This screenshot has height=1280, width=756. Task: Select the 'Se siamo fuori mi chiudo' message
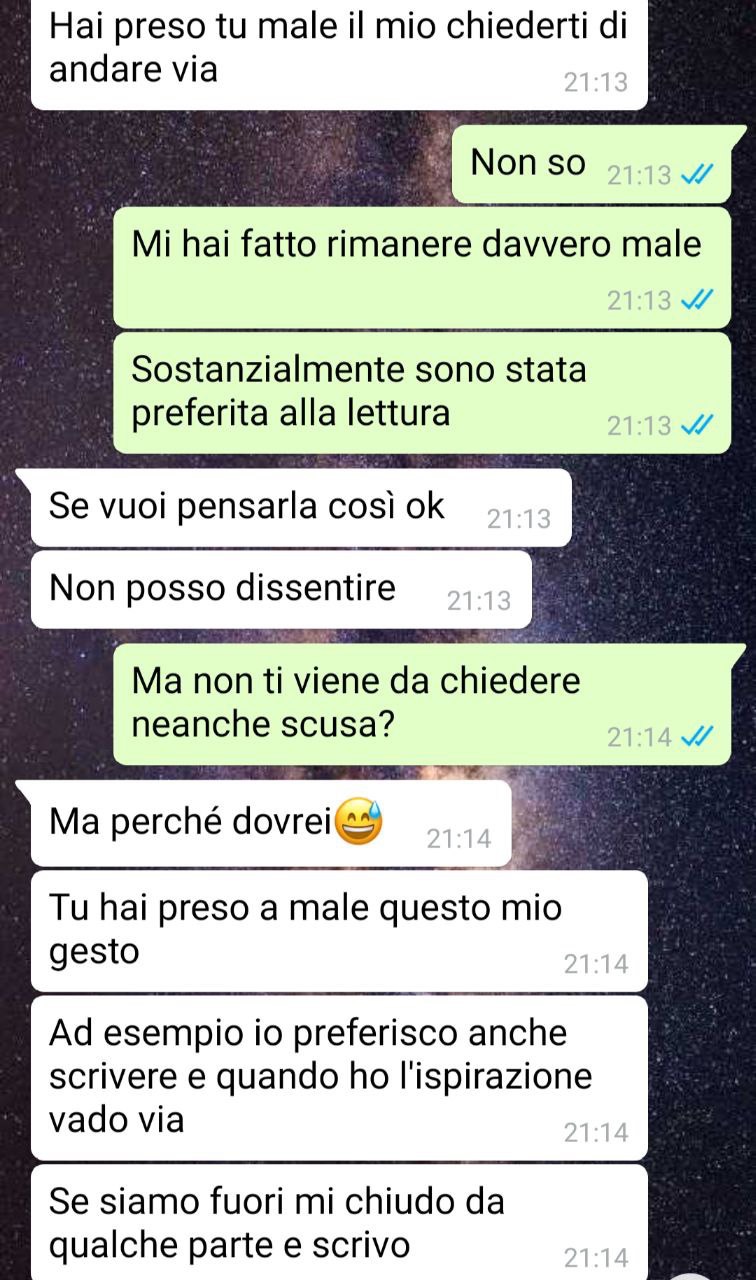339,1222
